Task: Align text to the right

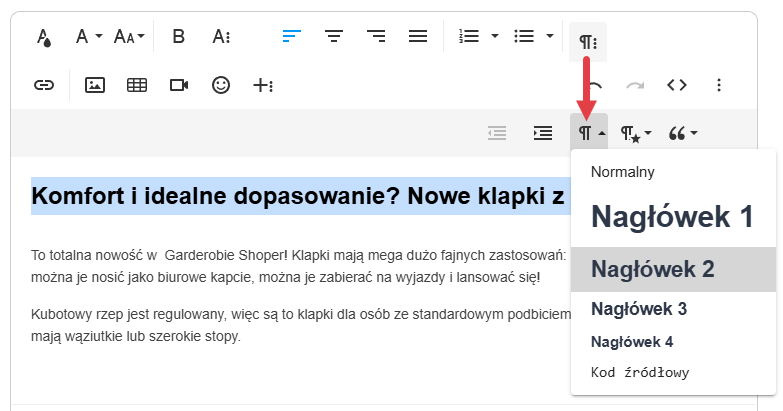Action: [x=376, y=36]
